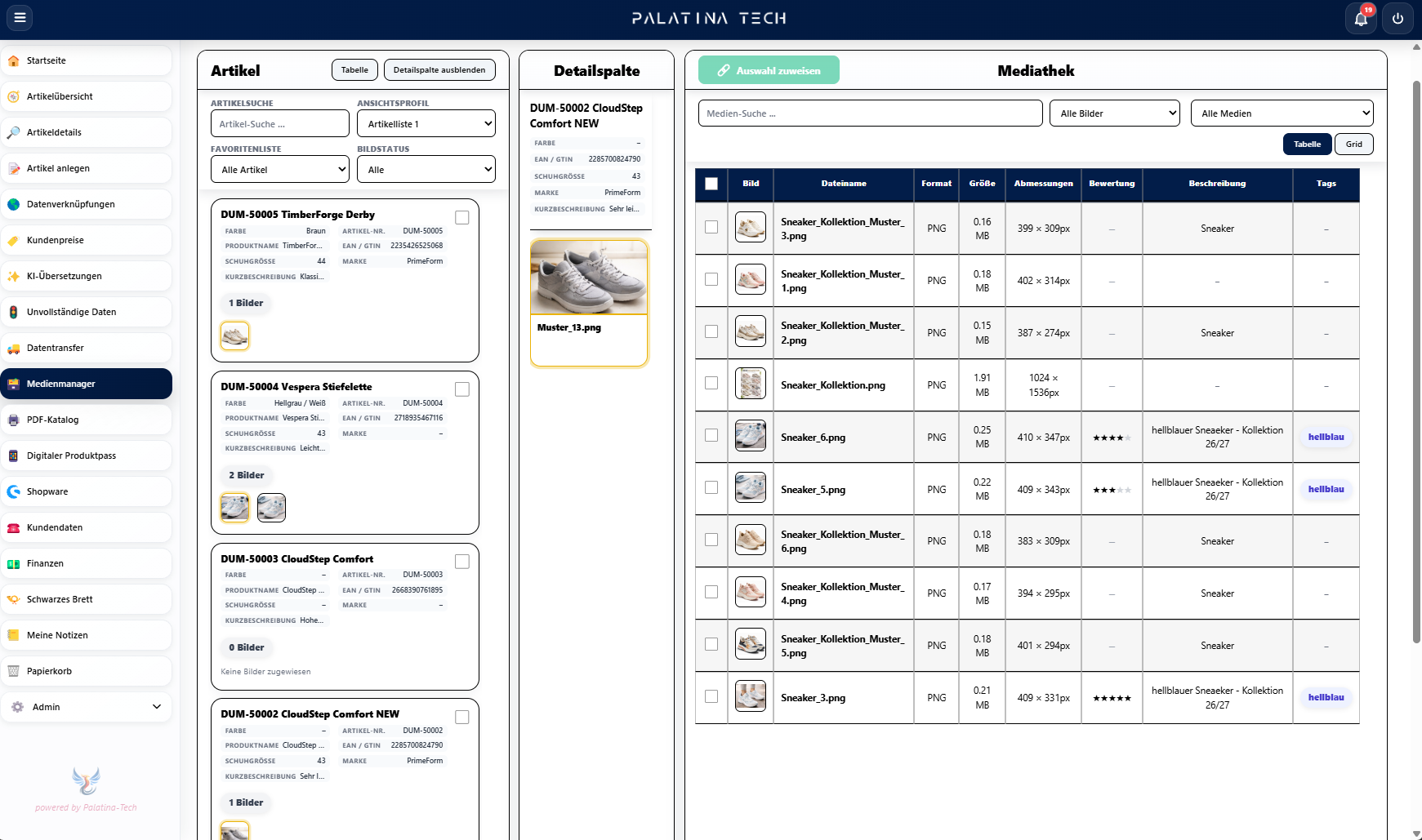Click the KI-Übersetzungen sparkle icon
1422x840 pixels.
point(14,276)
